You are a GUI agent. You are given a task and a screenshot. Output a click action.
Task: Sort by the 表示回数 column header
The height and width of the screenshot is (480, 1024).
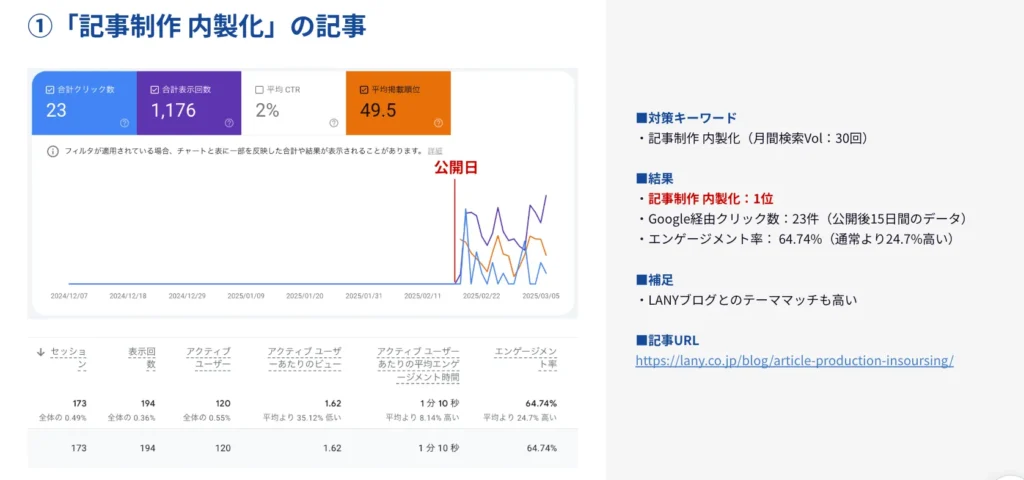click(x=142, y=359)
